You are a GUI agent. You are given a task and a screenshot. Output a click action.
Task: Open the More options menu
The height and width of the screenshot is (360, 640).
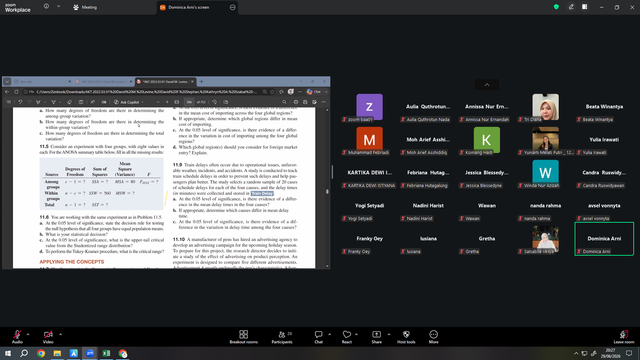click(433, 337)
